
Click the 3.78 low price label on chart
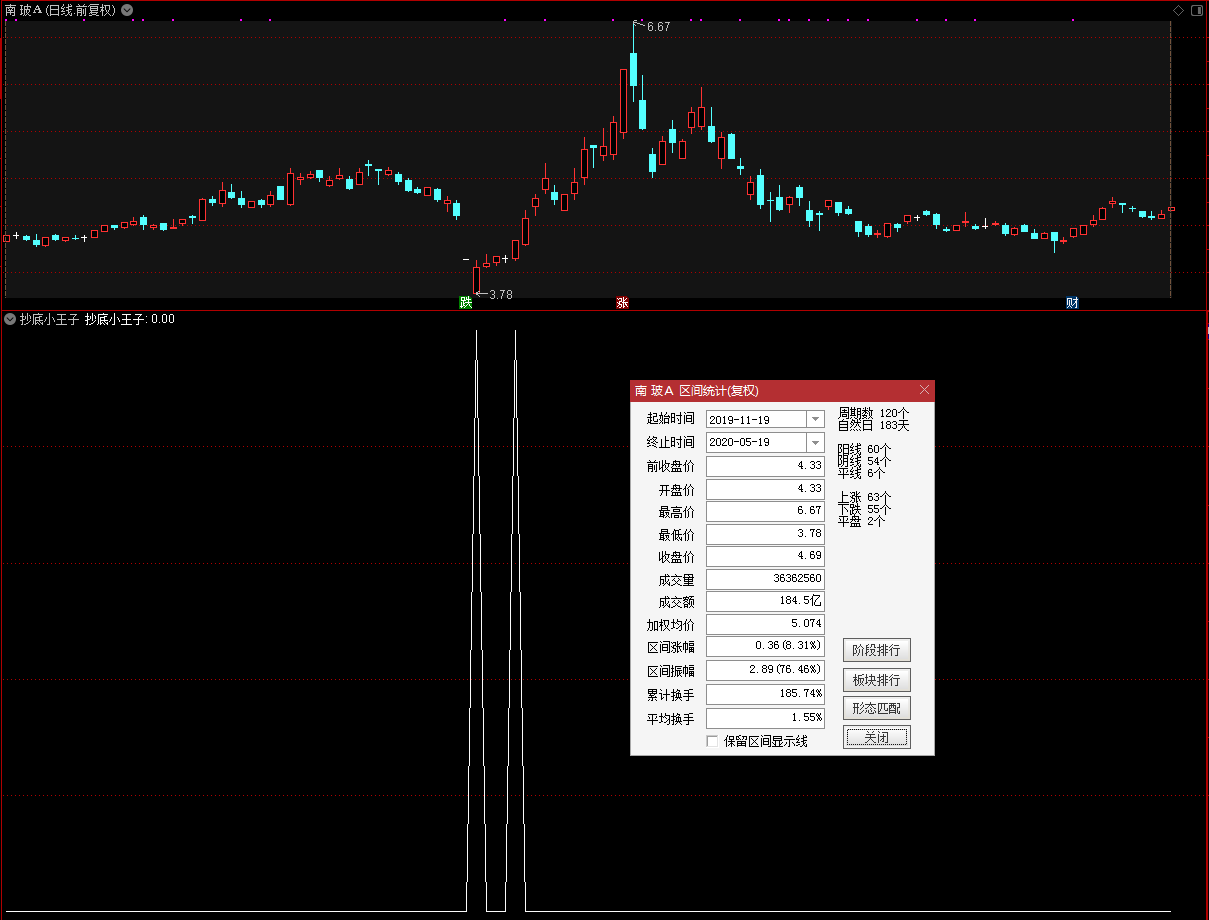[x=500, y=294]
